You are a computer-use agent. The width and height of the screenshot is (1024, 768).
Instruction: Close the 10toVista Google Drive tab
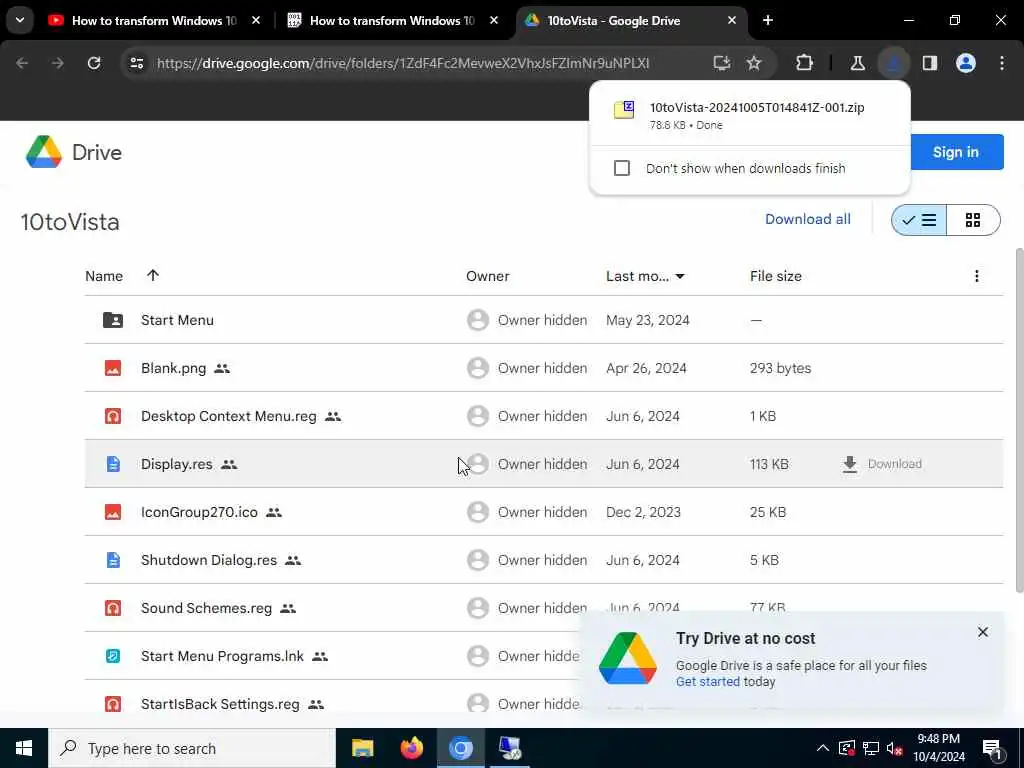pyautogui.click(x=732, y=20)
